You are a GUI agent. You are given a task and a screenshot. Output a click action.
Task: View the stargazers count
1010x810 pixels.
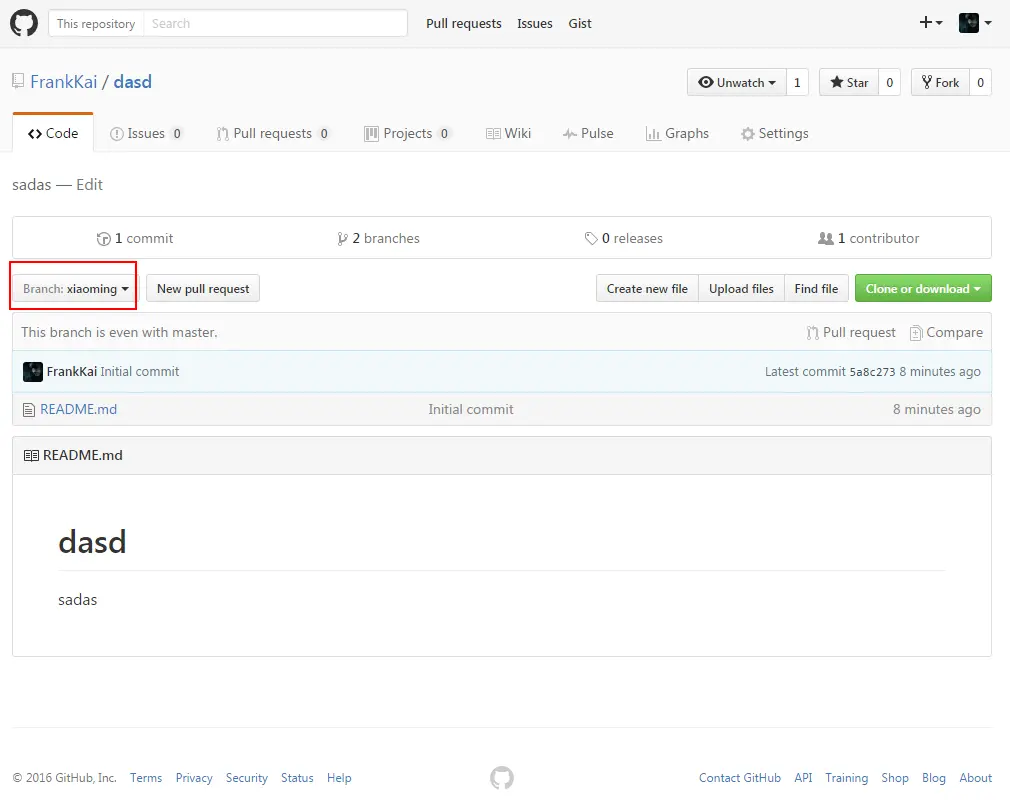coord(890,82)
